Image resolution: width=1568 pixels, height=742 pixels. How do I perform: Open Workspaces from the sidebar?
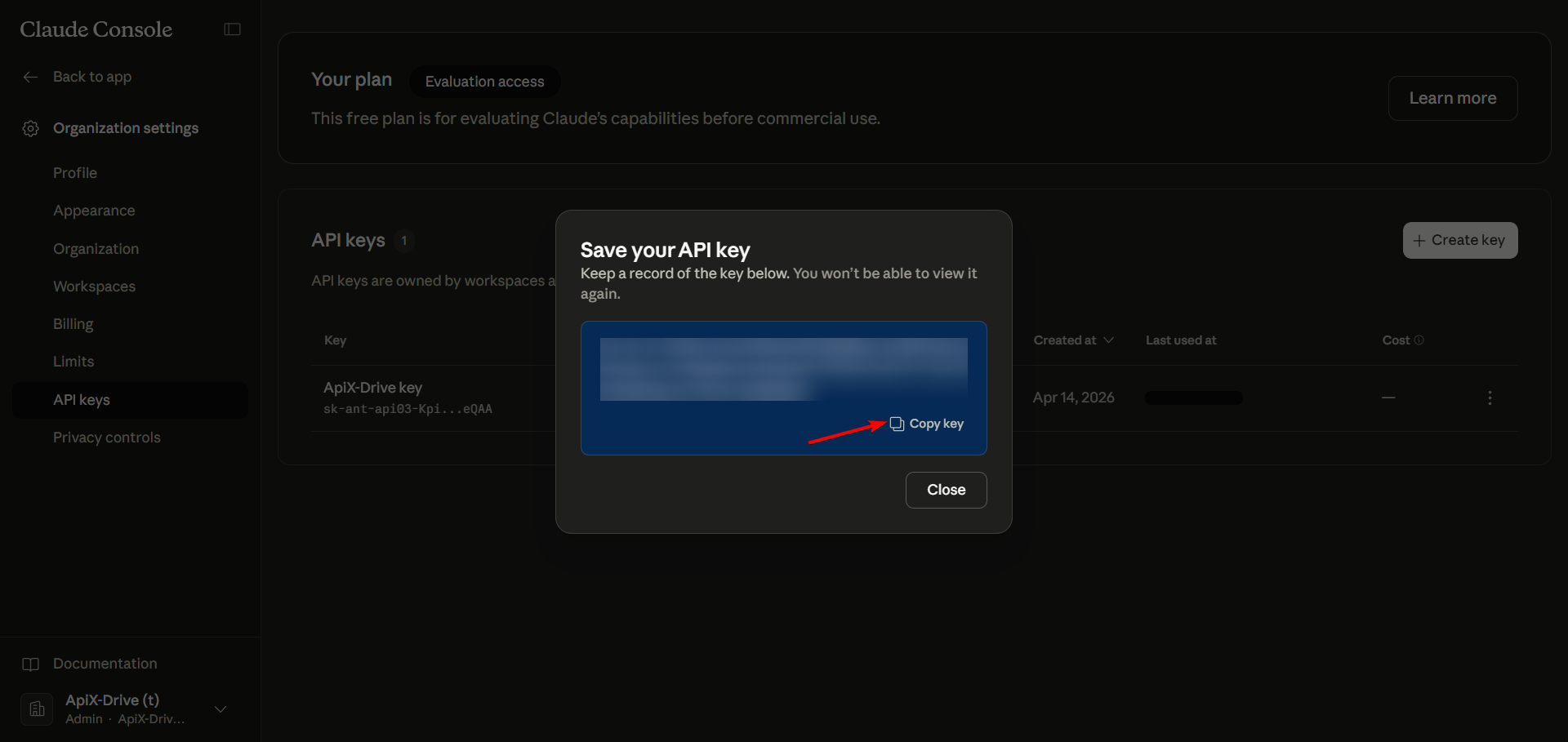pyautogui.click(x=94, y=287)
